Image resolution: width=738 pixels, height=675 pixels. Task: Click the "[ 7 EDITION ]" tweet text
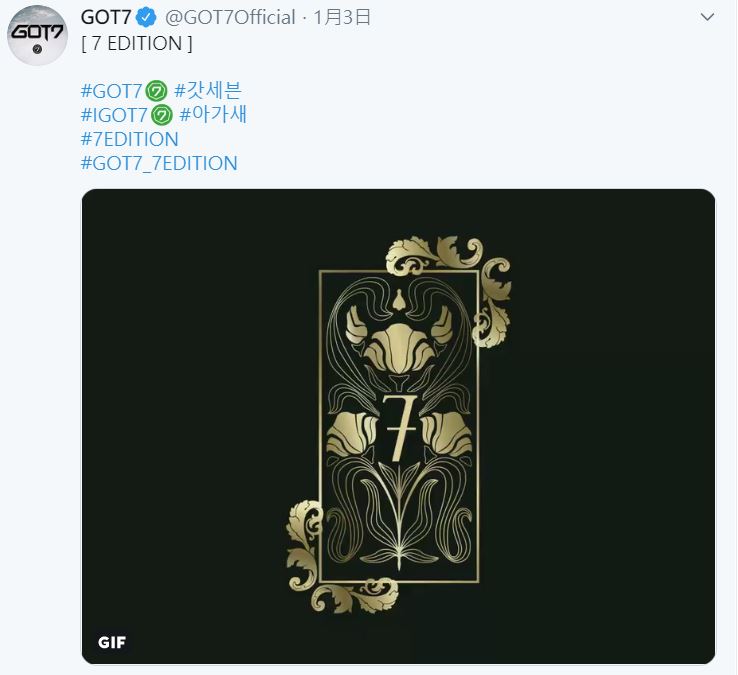(x=137, y=43)
